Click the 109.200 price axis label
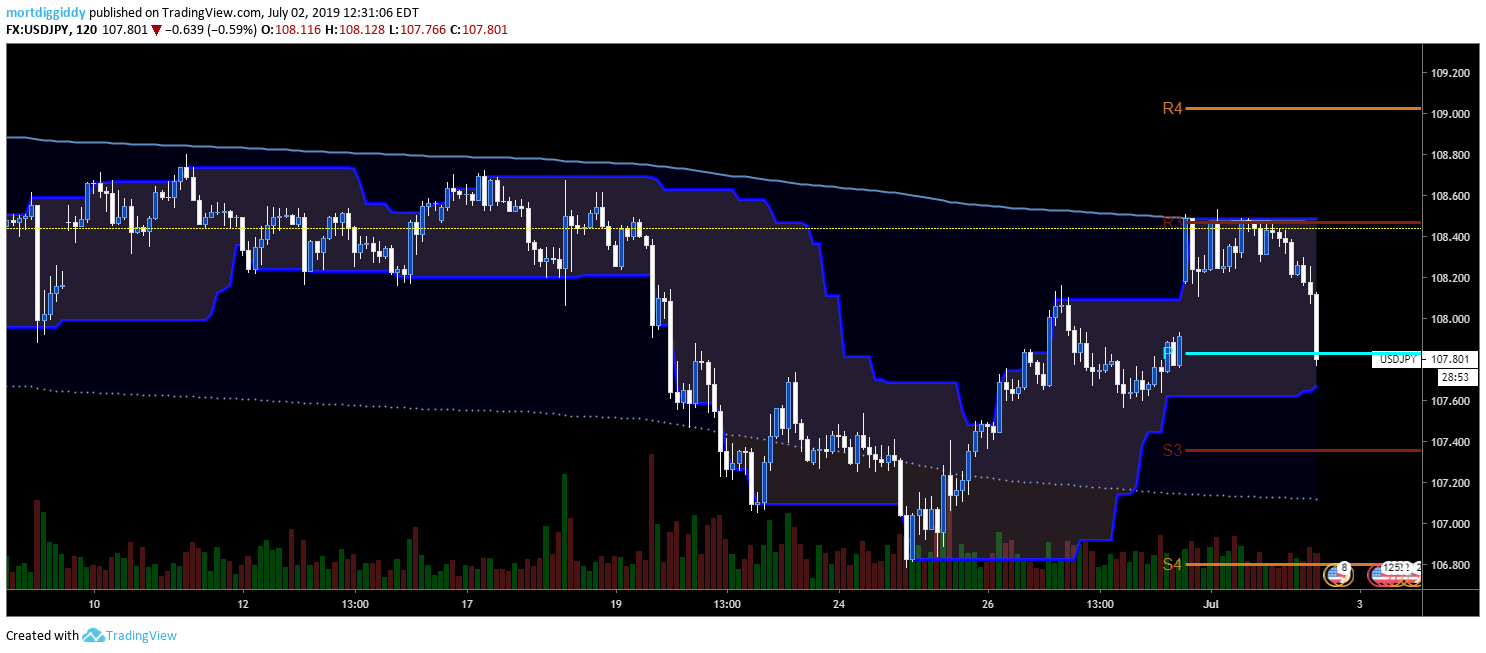Viewport: 1486px width, 653px height. [x=1449, y=73]
